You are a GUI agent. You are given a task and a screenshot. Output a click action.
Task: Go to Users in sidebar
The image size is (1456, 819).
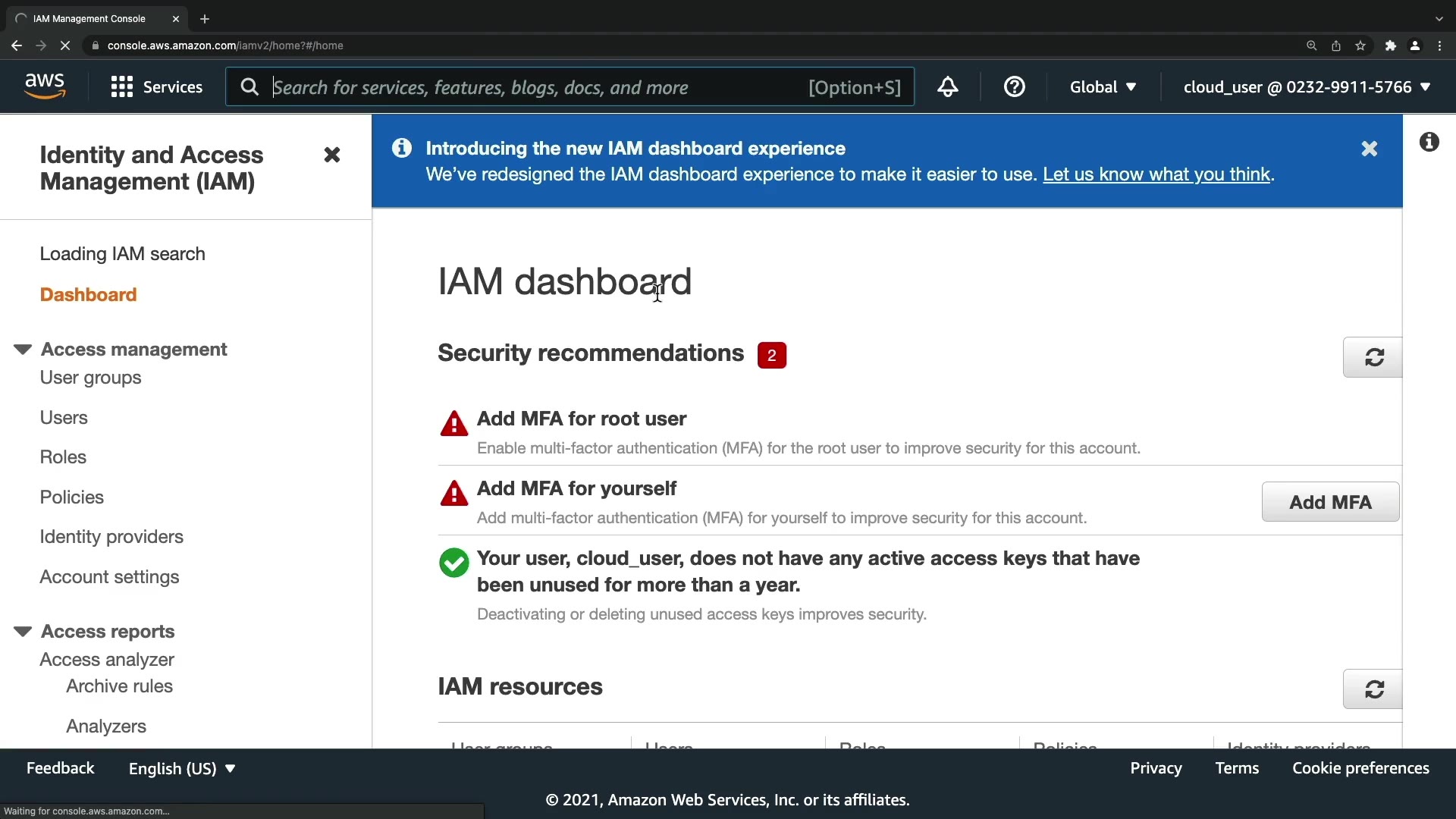point(64,418)
